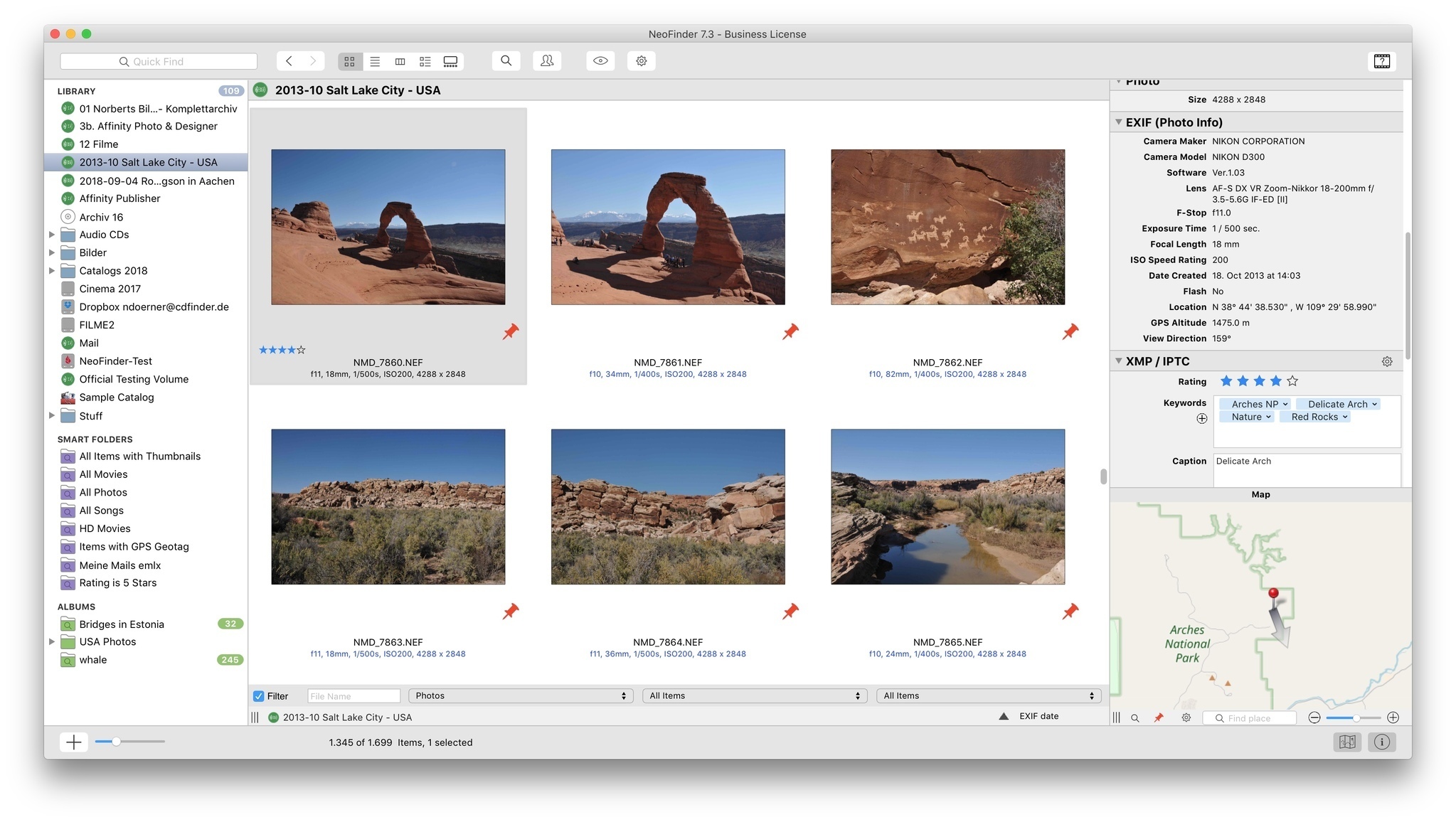Screen dimensions: 1456x822
Task: Open the Rating is 5 Stars folder
Action: coord(117,583)
